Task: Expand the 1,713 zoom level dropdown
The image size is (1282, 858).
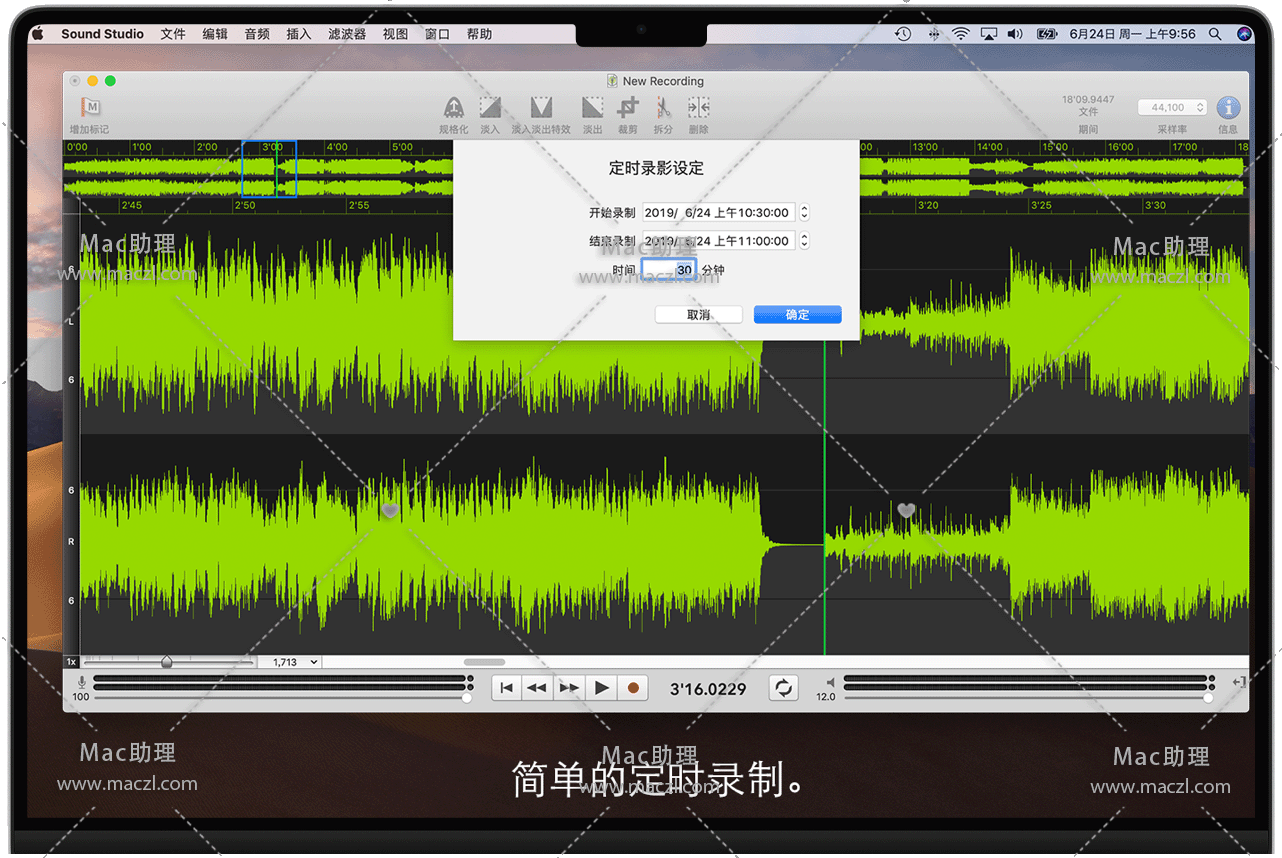Action: point(289,662)
